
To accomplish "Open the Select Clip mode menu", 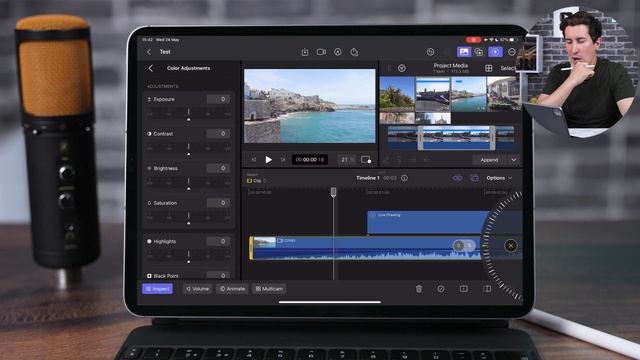I will (257, 180).
